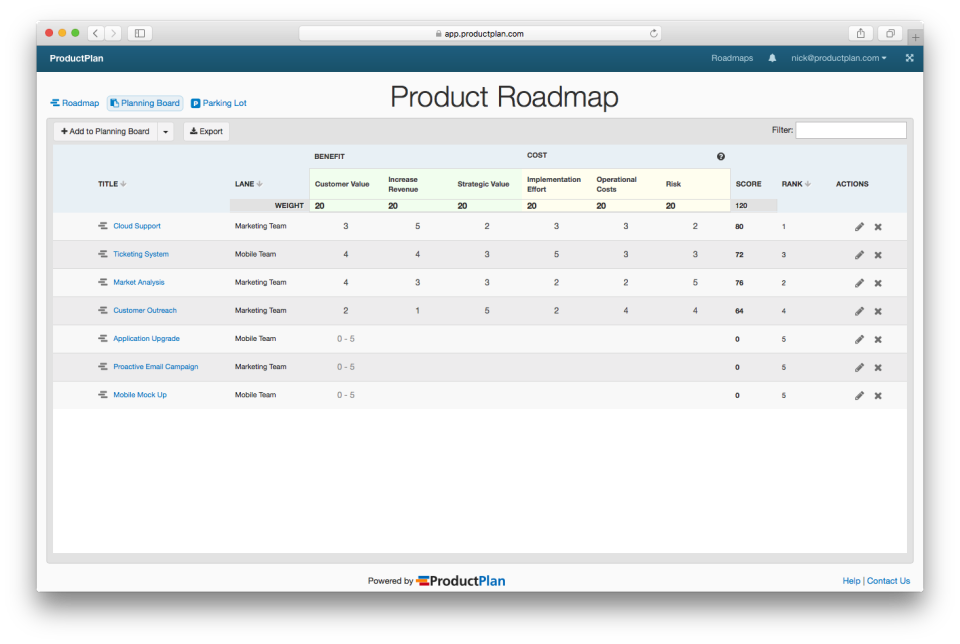
Task: Click the bar icon beside Mobile Mock Up
Action: coord(103,395)
